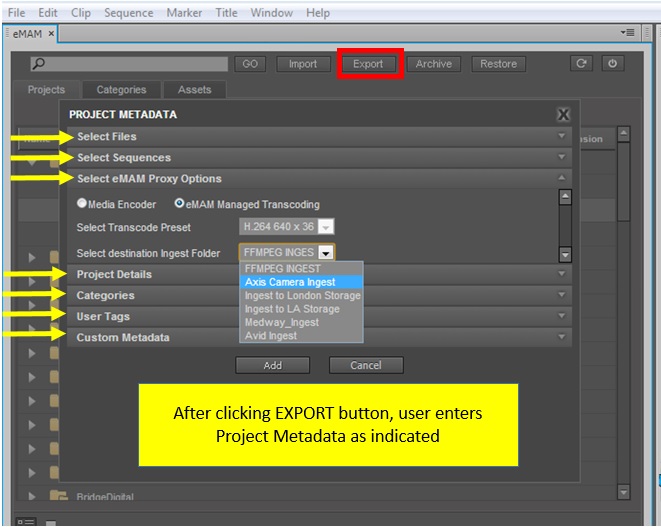Click the Restore button
The width and height of the screenshot is (661, 527).
pyautogui.click(x=499, y=64)
